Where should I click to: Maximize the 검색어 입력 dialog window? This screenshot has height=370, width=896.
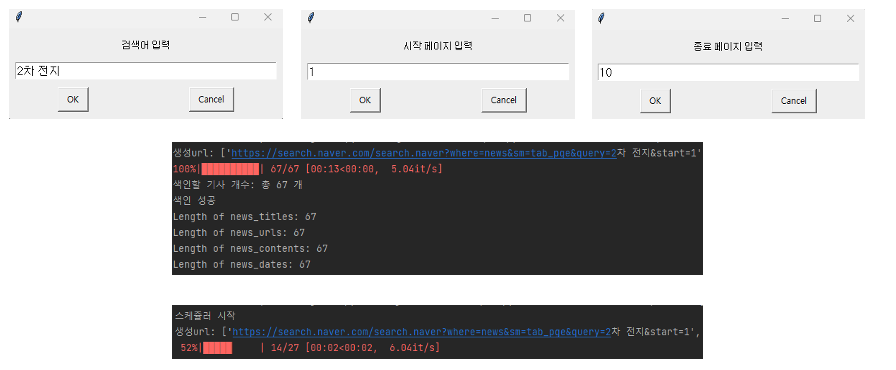tap(235, 17)
